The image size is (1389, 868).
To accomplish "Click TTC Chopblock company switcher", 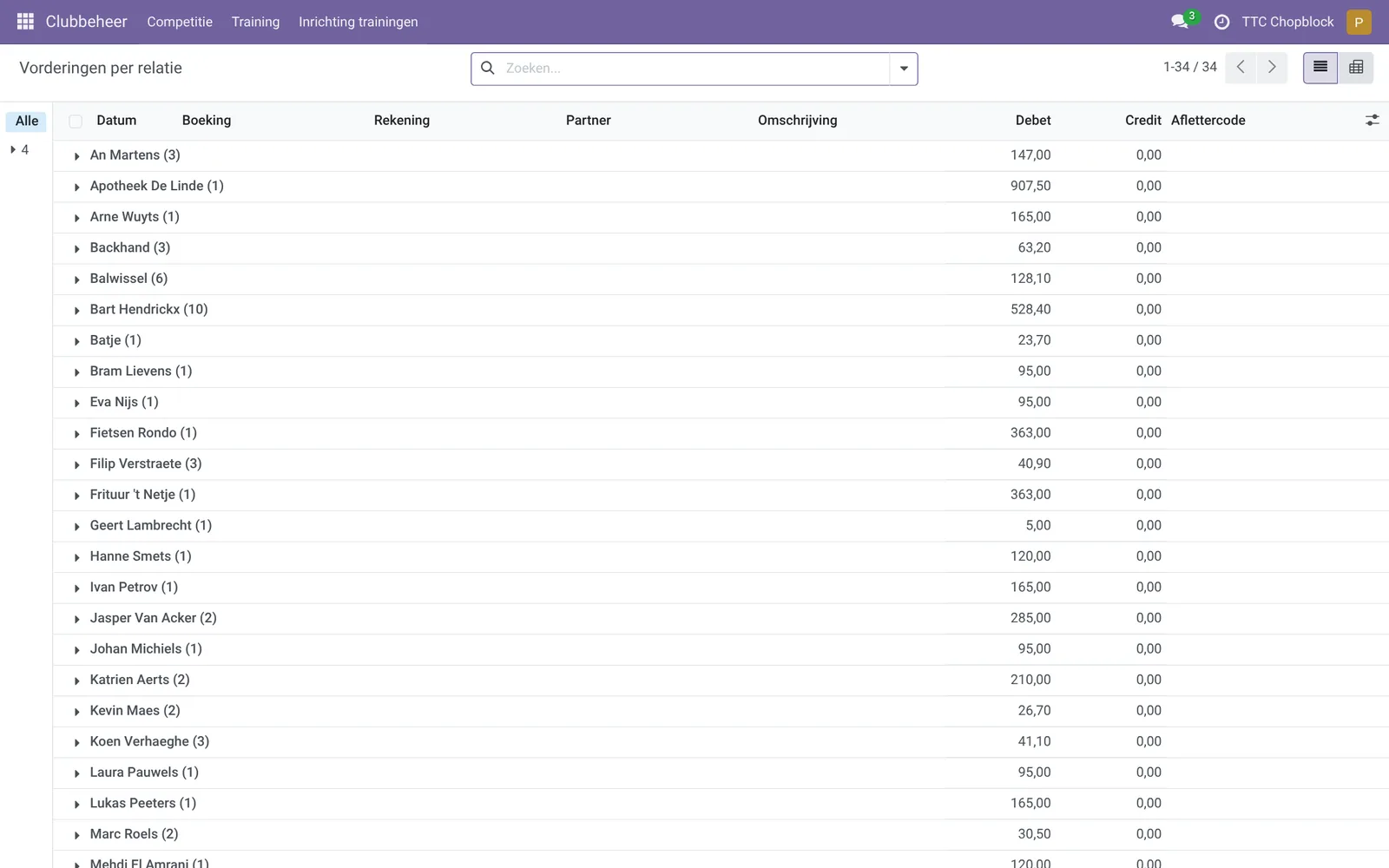I will point(1287,22).
